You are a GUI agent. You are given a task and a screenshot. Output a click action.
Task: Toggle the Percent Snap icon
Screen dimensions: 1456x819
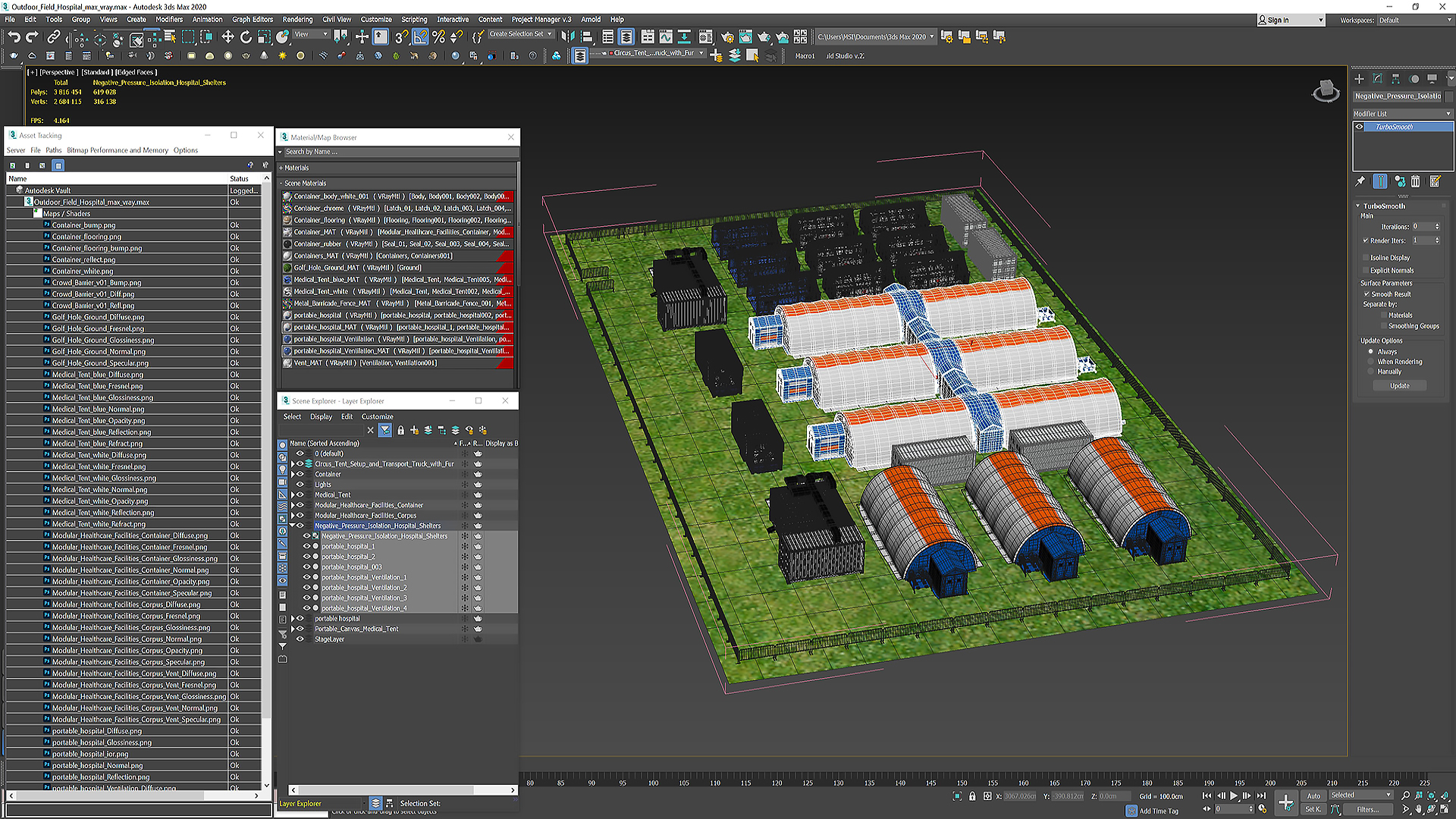[x=438, y=36]
